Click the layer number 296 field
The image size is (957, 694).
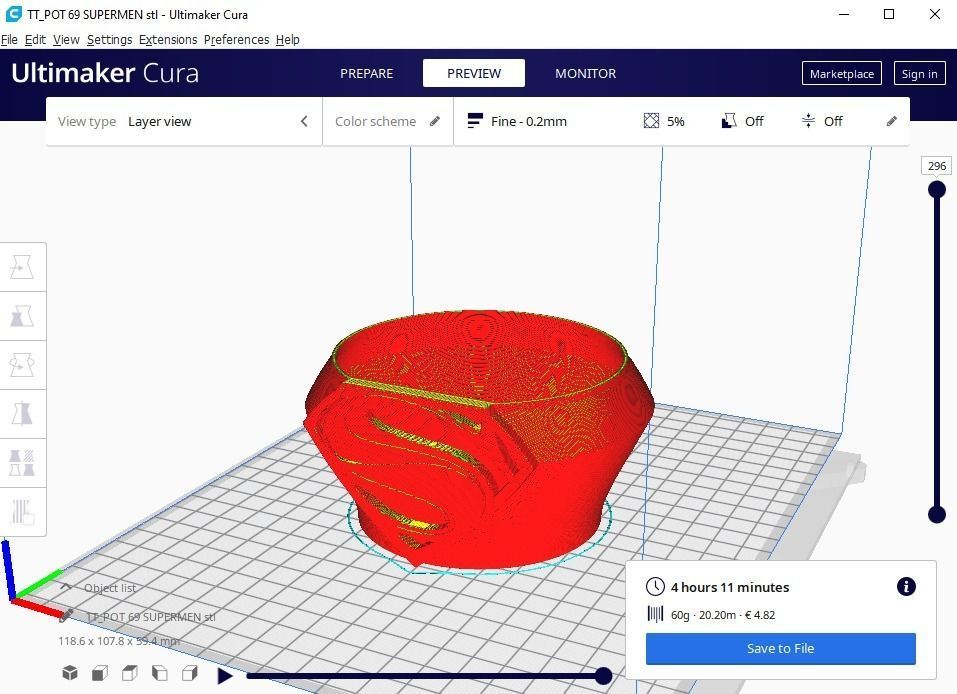tap(937, 165)
